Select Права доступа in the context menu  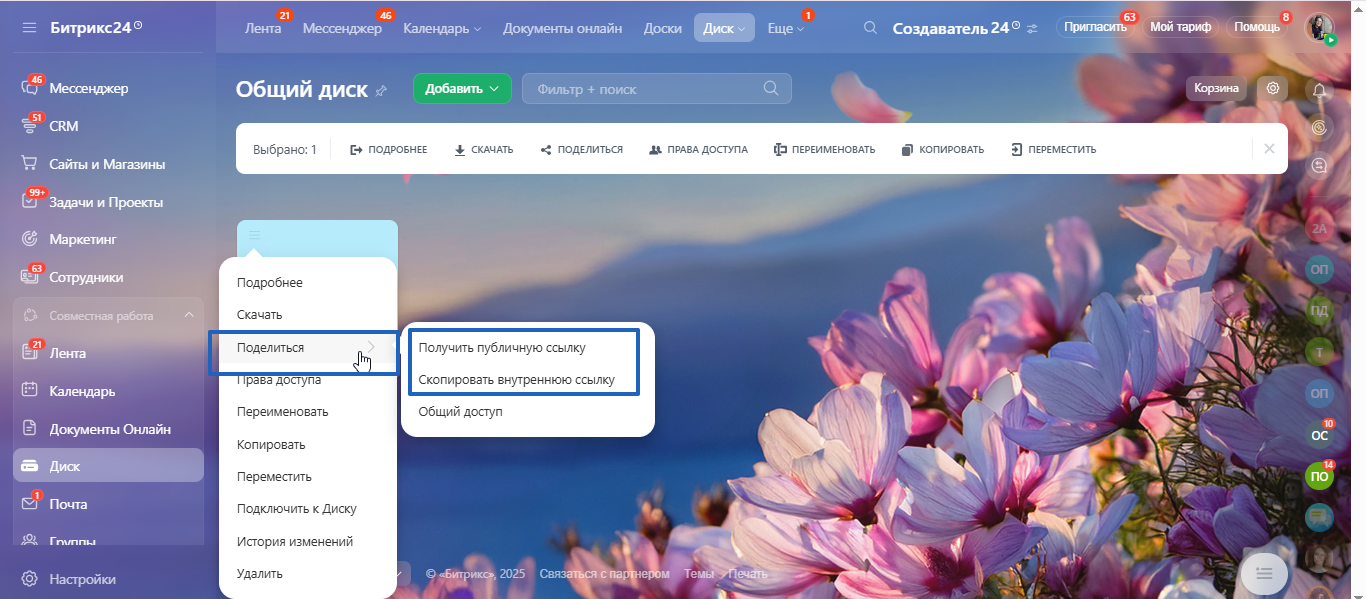point(279,380)
